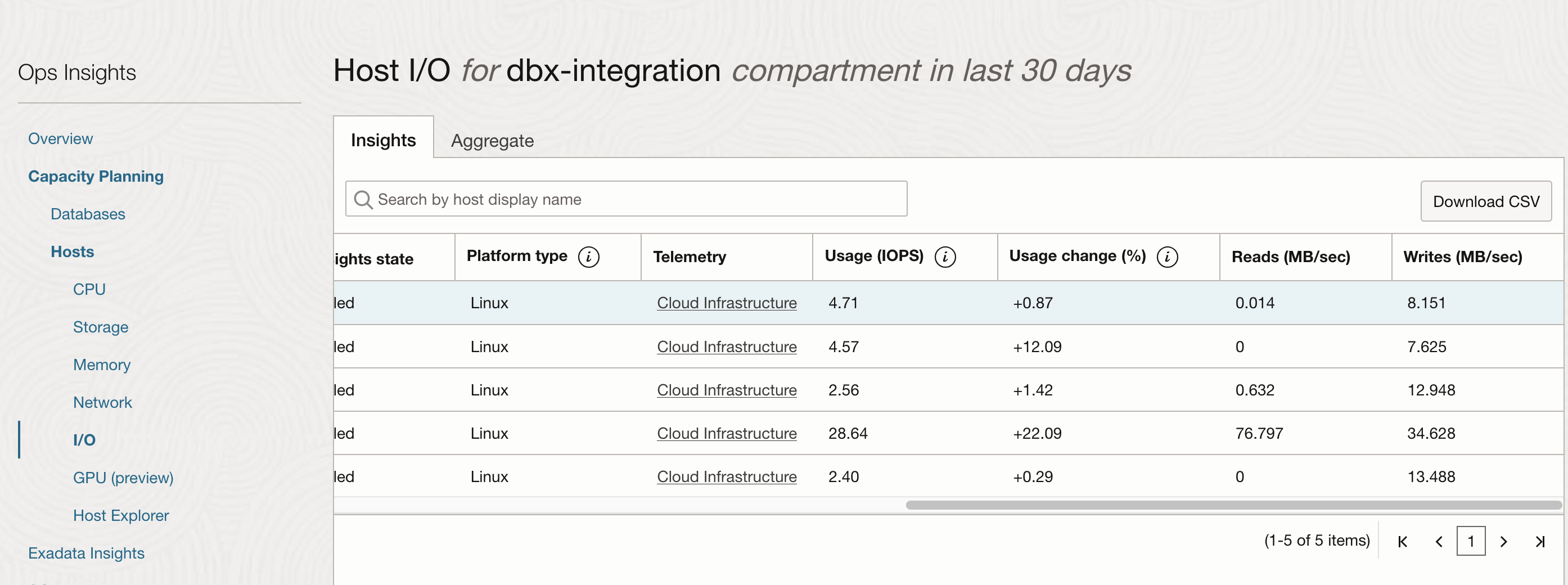Navigate to Storage in sidebar
Viewport: 1568px width, 585px height.
pyautogui.click(x=101, y=327)
